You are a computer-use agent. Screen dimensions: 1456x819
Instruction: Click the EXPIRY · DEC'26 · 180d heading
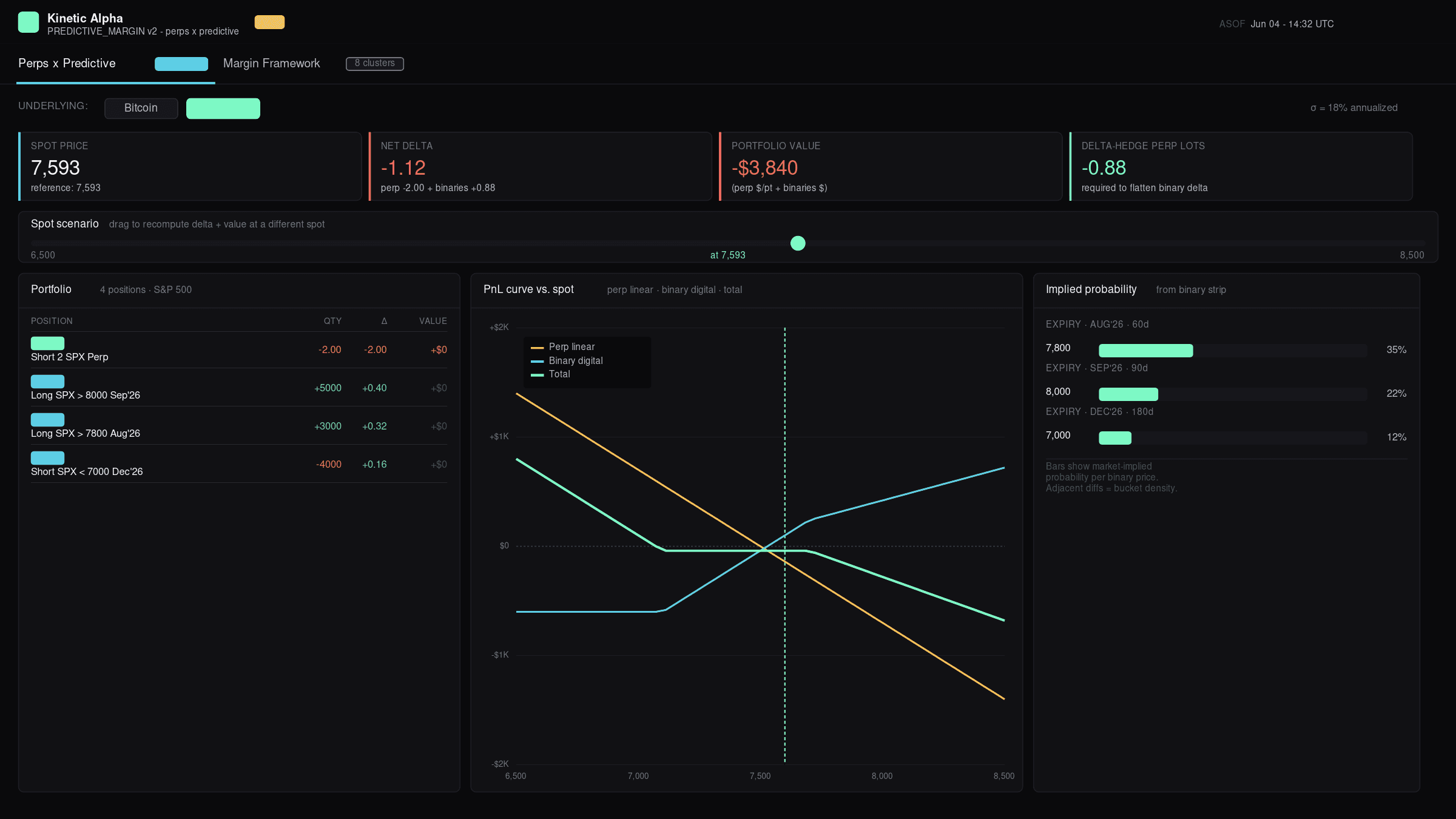[x=1100, y=412]
